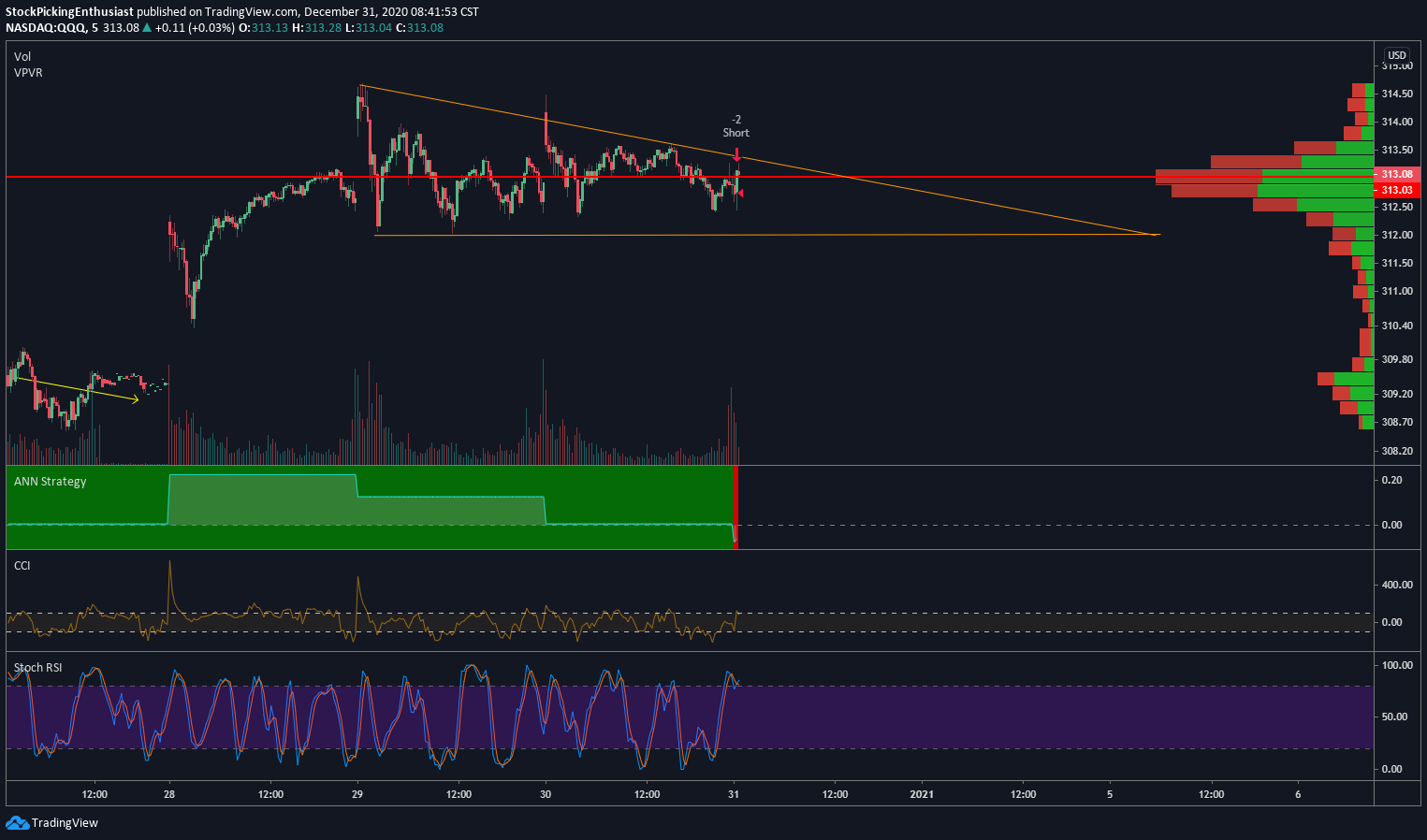The height and width of the screenshot is (840, 1427).
Task: Click the 311.50 price axis label
Action: [1397, 263]
